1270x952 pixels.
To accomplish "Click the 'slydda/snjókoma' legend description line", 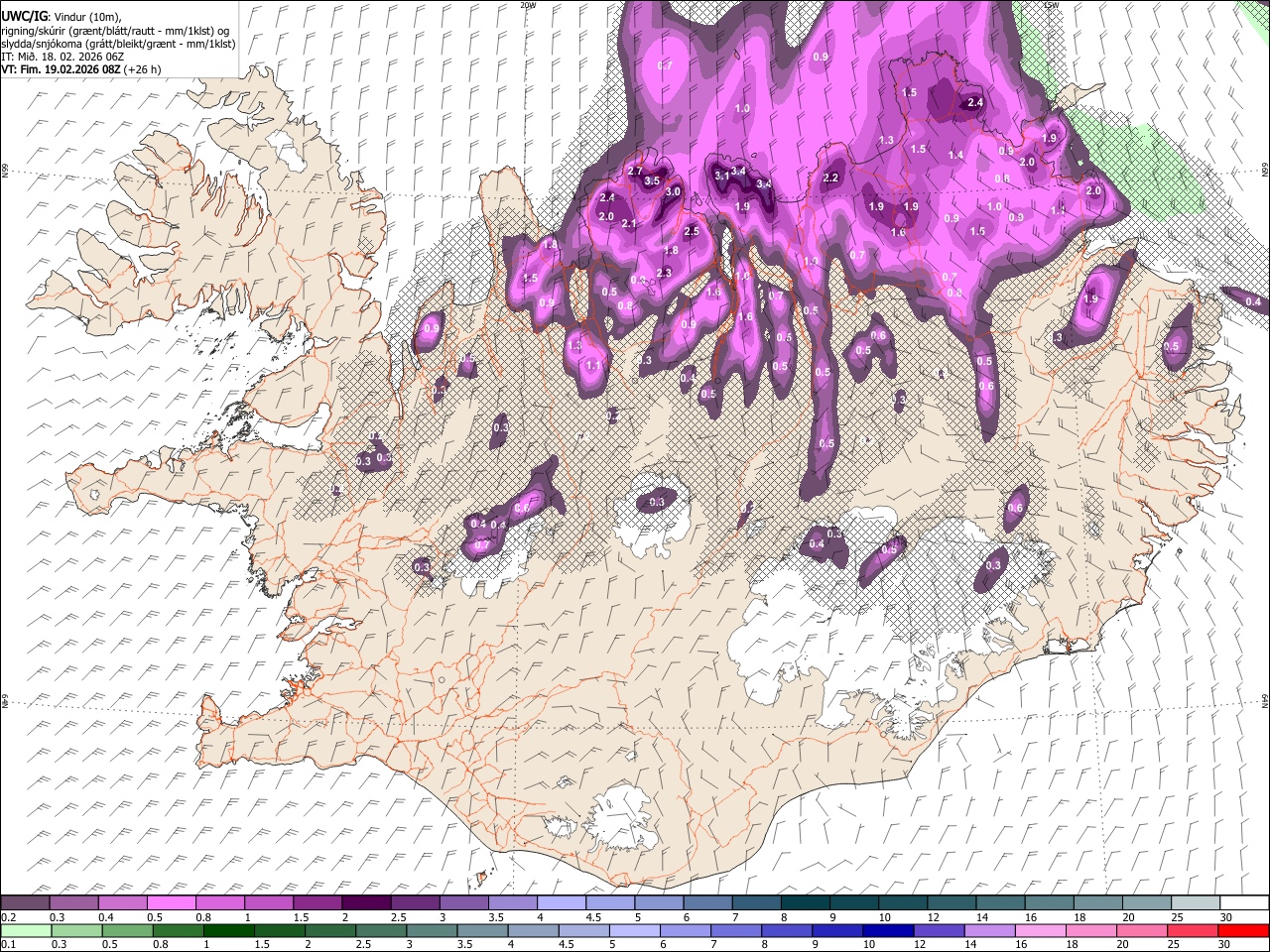I will click(x=118, y=44).
